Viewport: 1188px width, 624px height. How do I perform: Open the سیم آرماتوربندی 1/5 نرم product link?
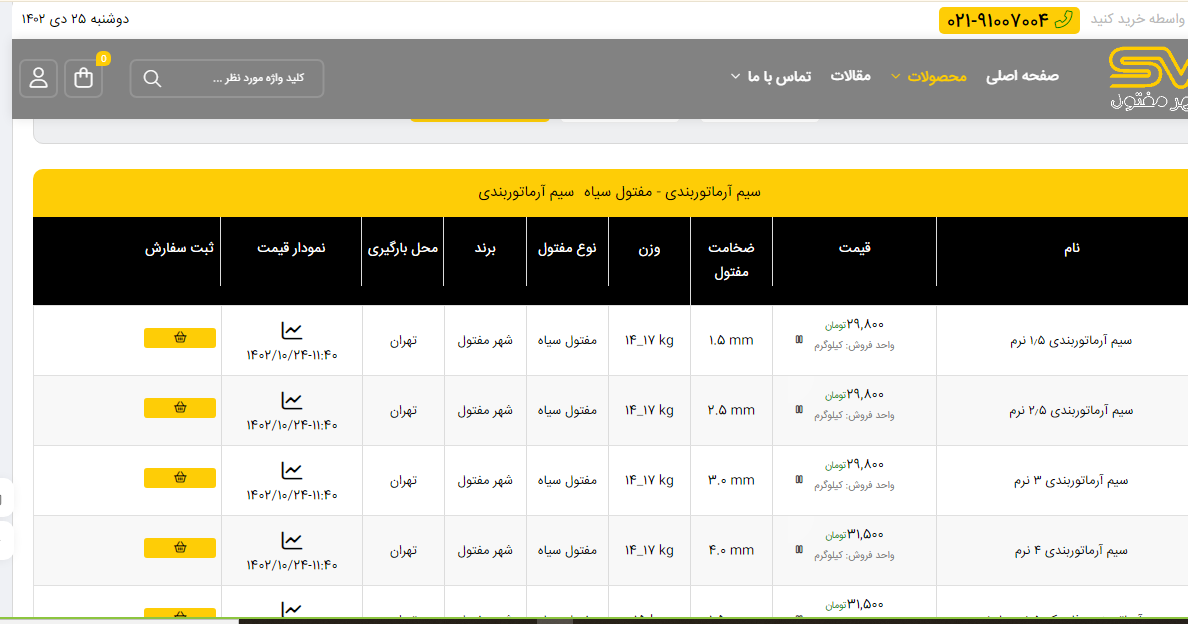click(1071, 341)
